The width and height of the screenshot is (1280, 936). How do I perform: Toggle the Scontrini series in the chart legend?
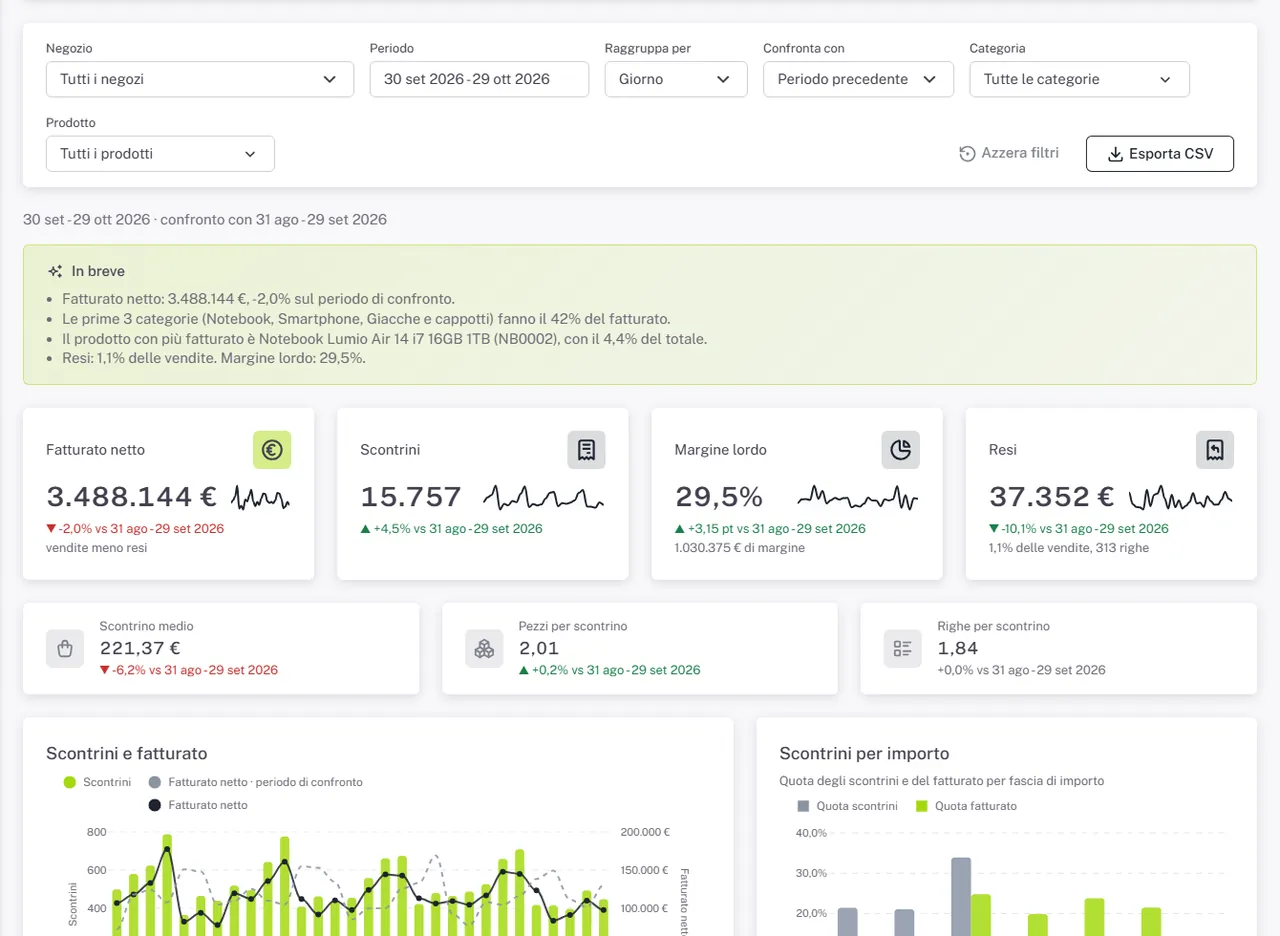[x=97, y=782]
